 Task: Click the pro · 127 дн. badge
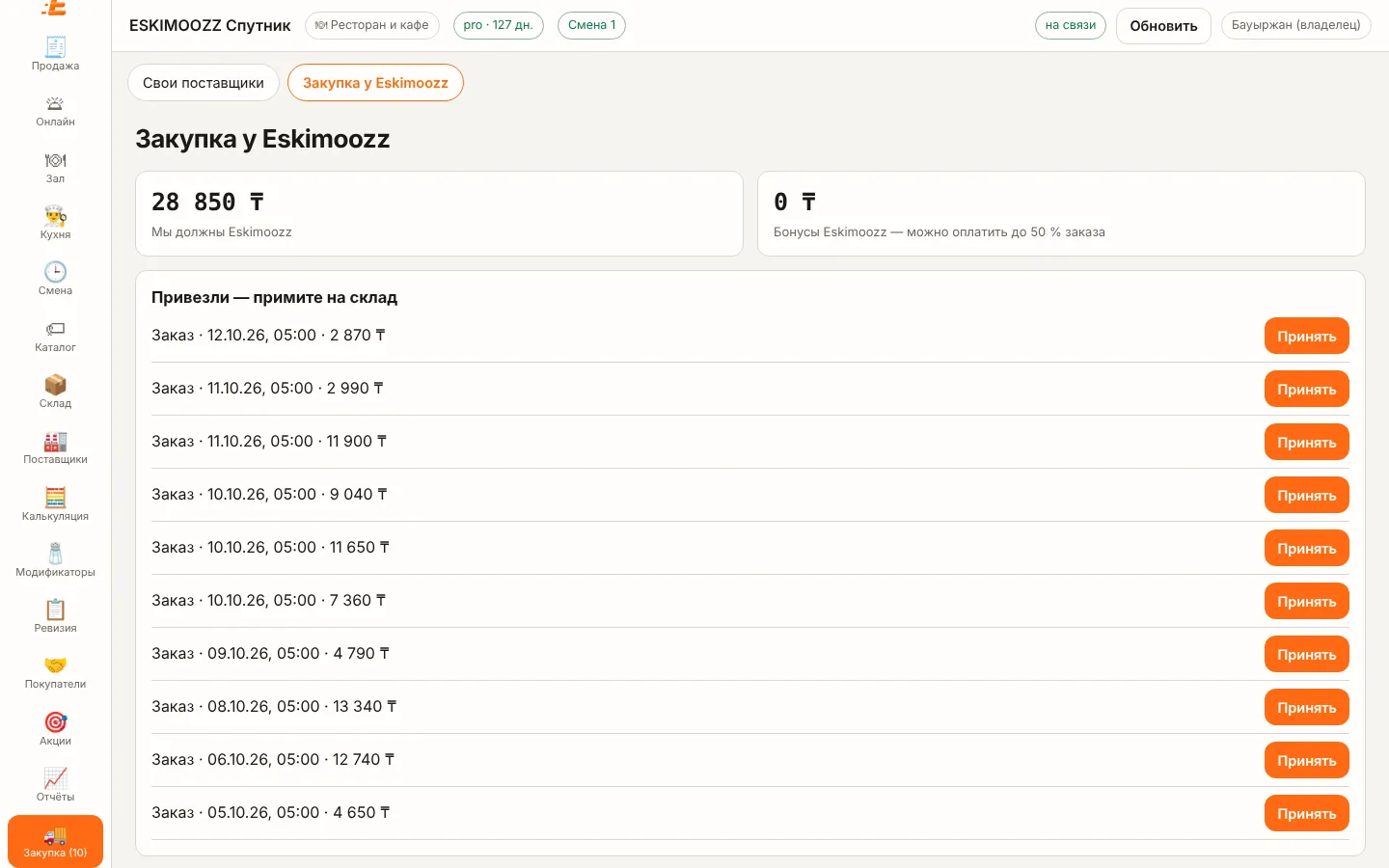pos(498,25)
